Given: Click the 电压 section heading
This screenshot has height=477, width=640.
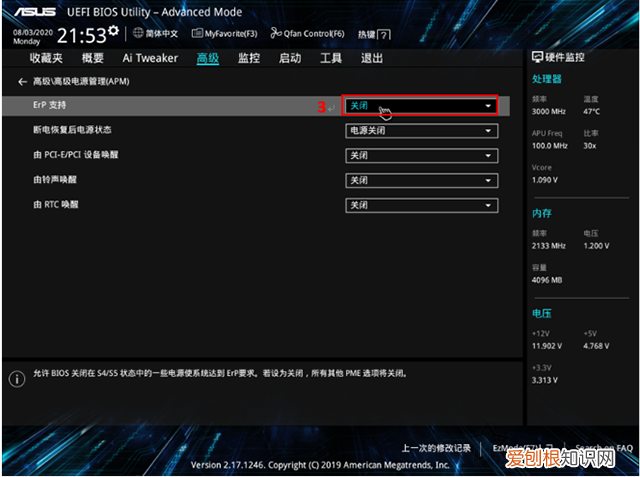Looking at the screenshot, I should [542, 313].
